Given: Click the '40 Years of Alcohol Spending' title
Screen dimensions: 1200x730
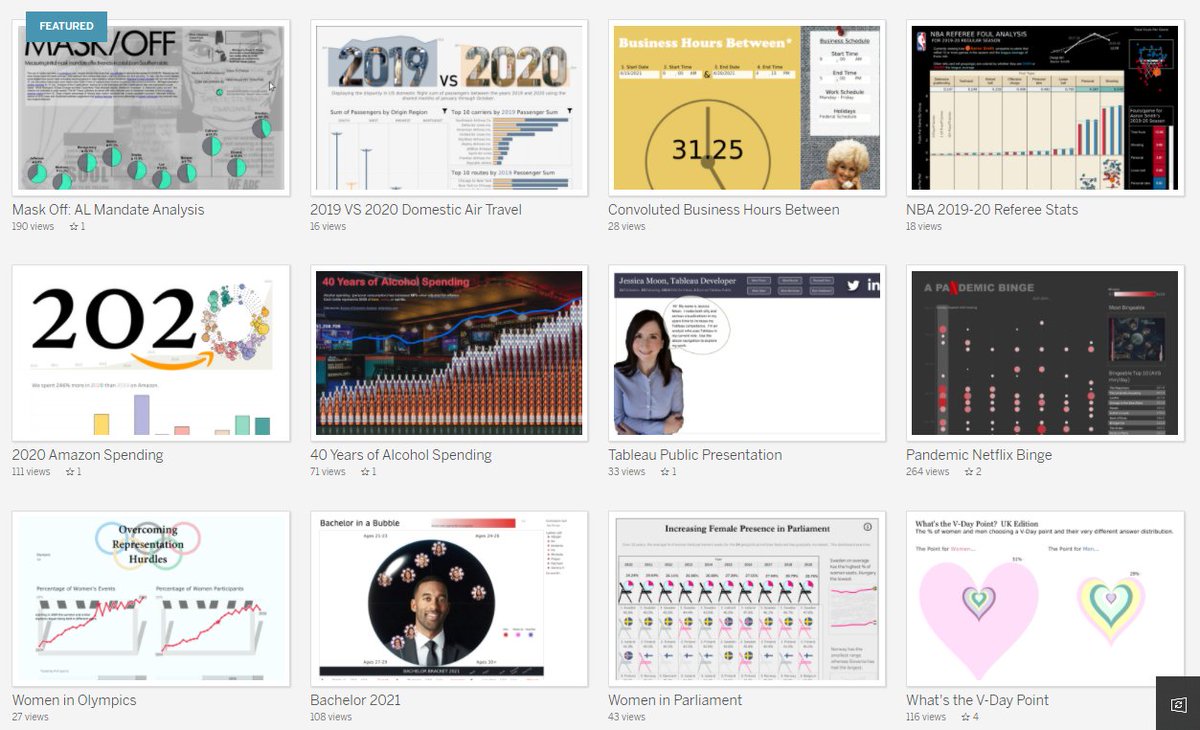Looking at the screenshot, I should pos(401,455).
